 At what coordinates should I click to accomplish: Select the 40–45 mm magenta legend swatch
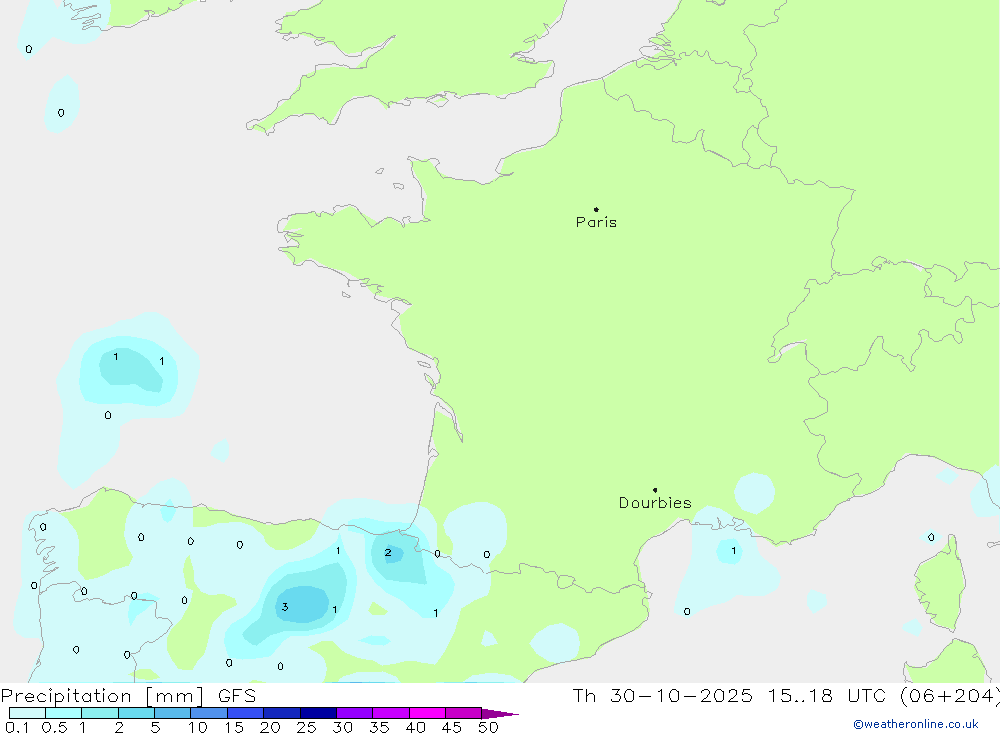click(427, 713)
